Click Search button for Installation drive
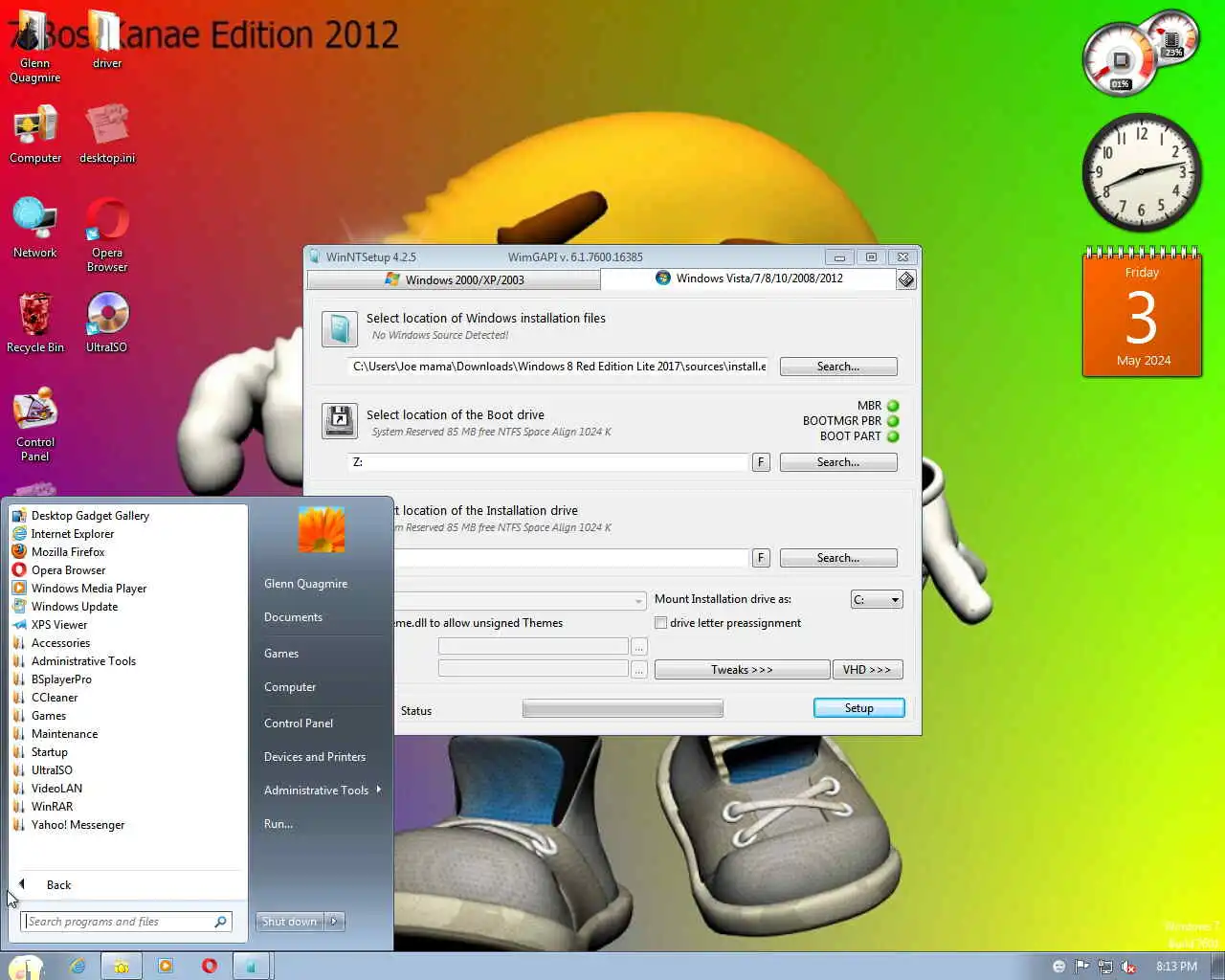 pyautogui.click(x=838, y=558)
